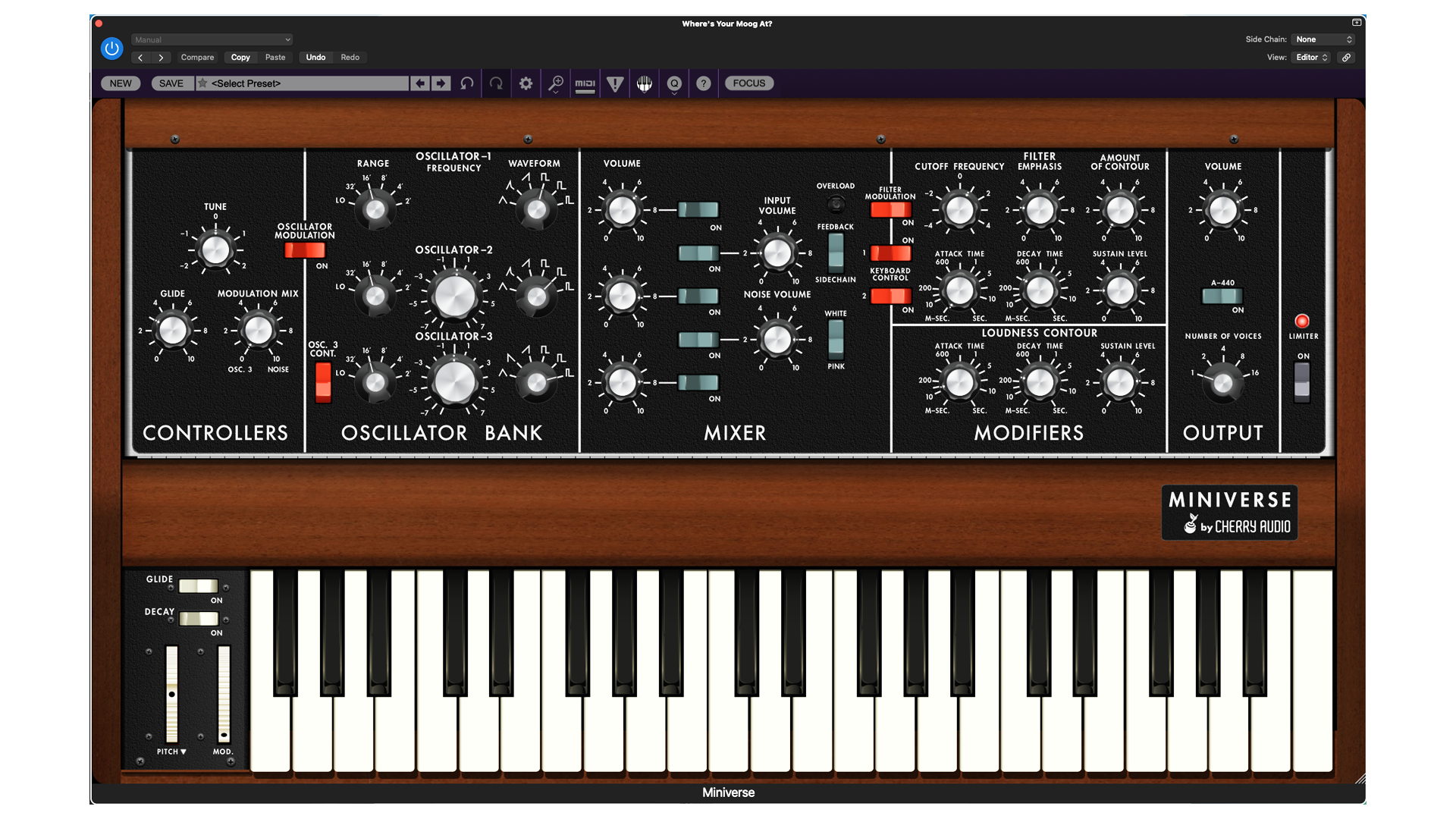The image size is (1456, 819).
Task: Click the FOCUS button
Action: pos(748,83)
